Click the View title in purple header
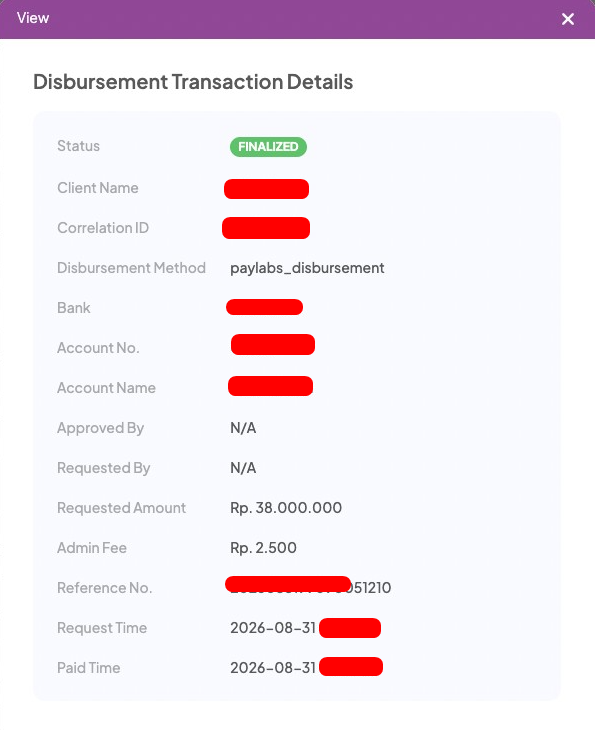This screenshot has height=730, width=595. click(x=33, y=18)
